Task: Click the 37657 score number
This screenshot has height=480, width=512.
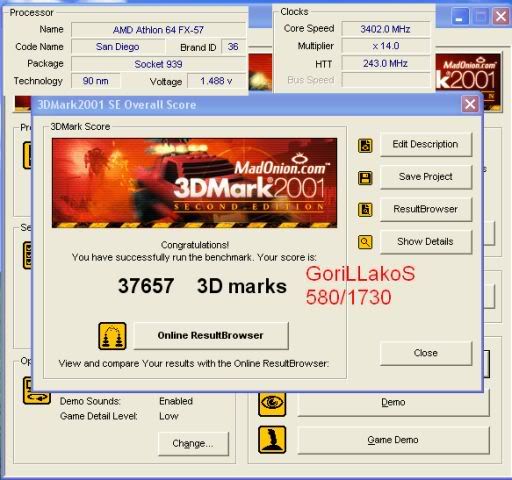Action: pos(146,286)
